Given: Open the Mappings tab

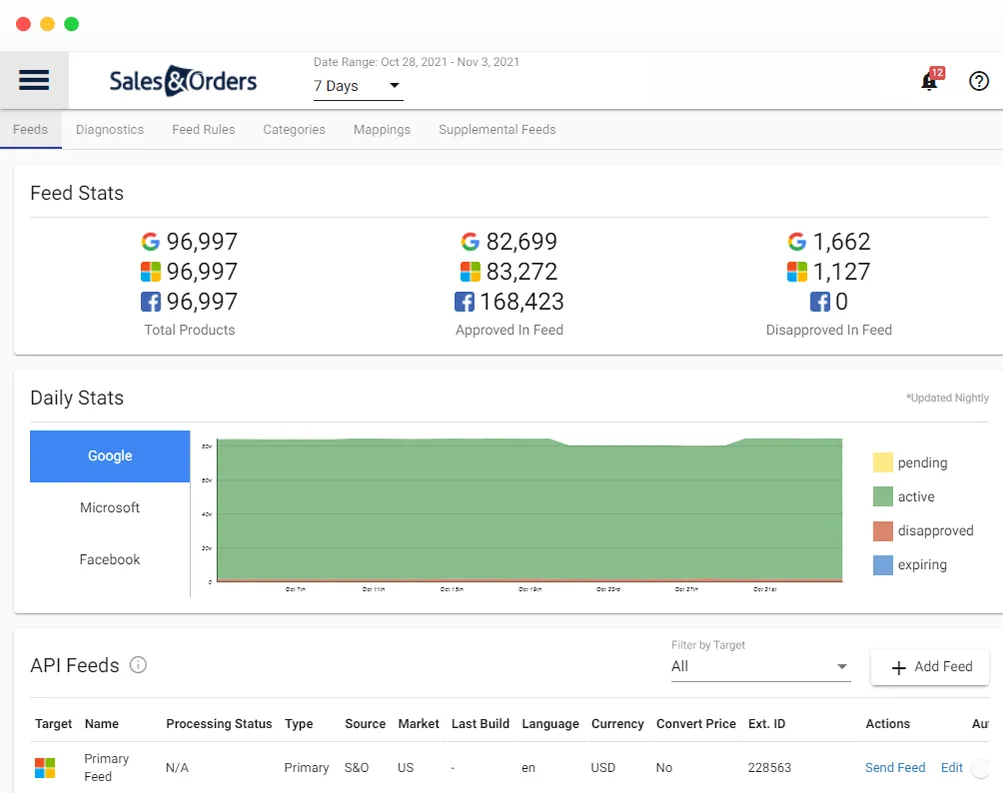Looking at the screenshot, I should (x=382, y=129).
